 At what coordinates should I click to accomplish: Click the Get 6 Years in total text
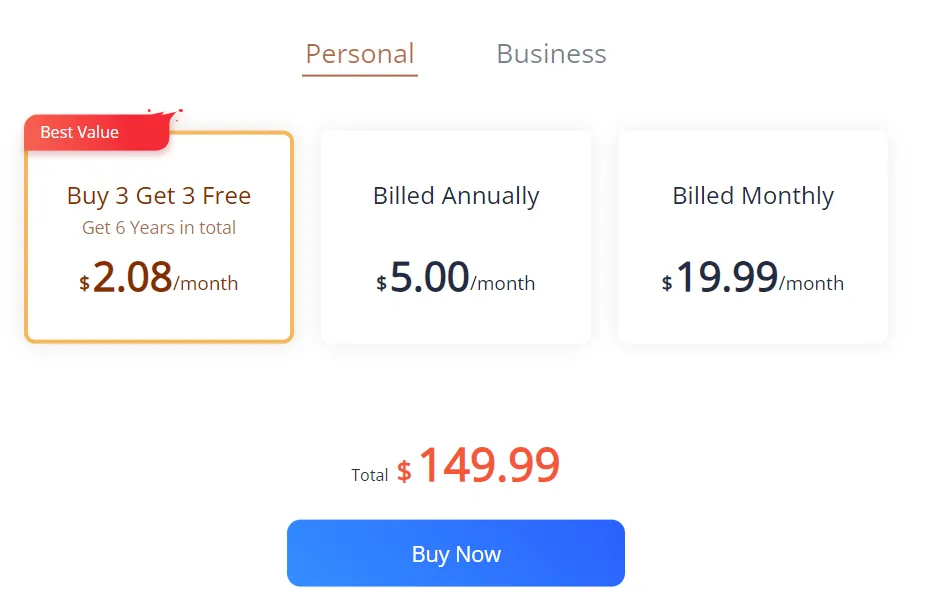[158, 228]
